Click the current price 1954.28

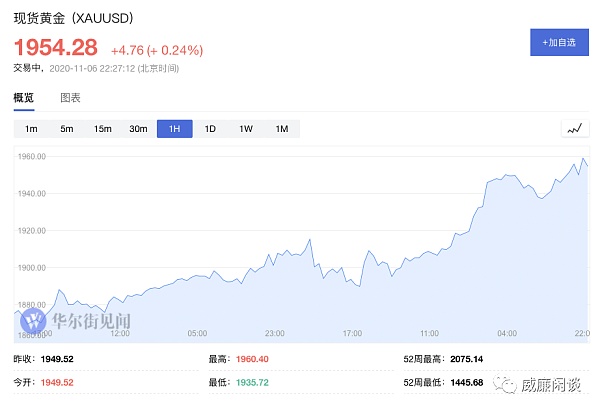pyautogui.click(x=55, y=48)
